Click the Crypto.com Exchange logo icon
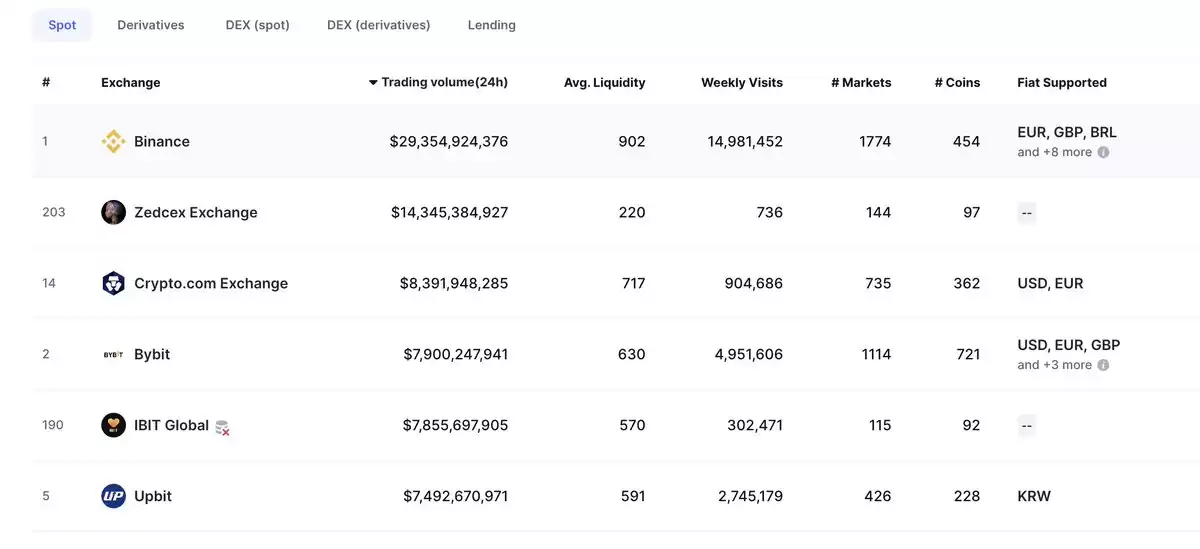 click(114, 283)
